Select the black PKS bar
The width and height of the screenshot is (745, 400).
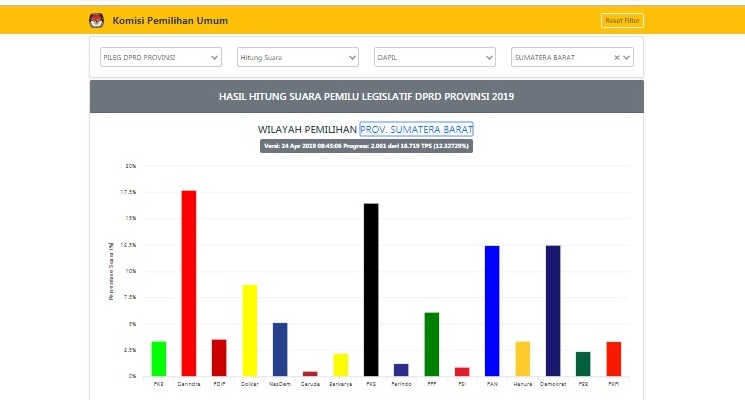371,290
